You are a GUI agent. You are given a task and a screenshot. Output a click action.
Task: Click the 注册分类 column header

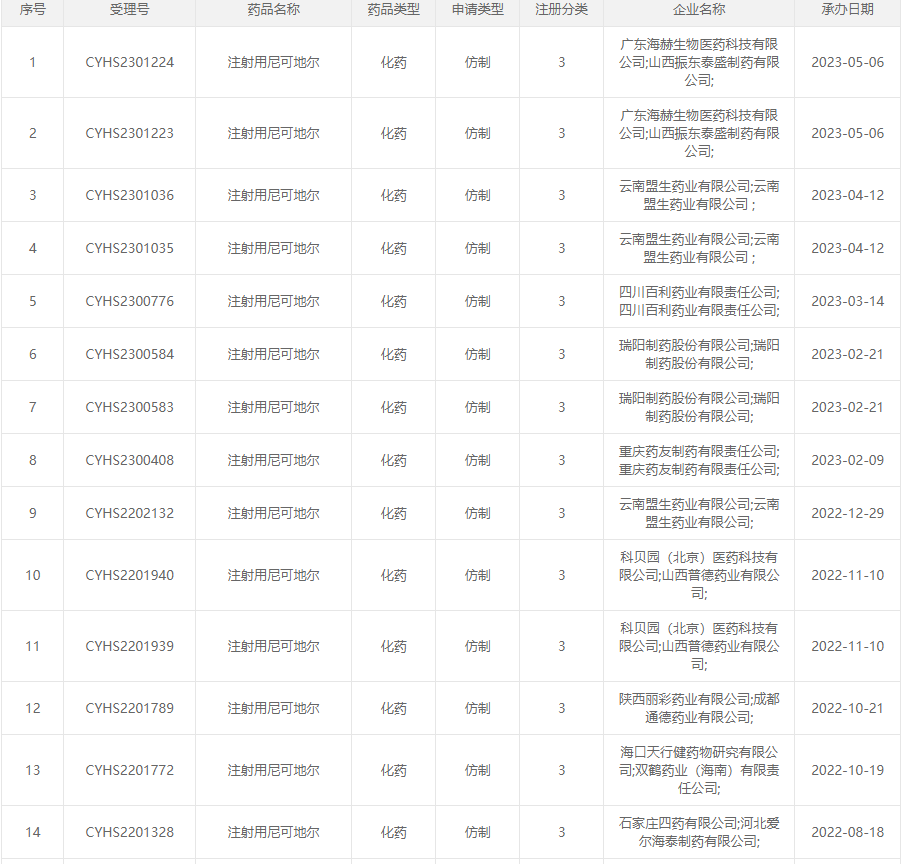coord(562,9)
